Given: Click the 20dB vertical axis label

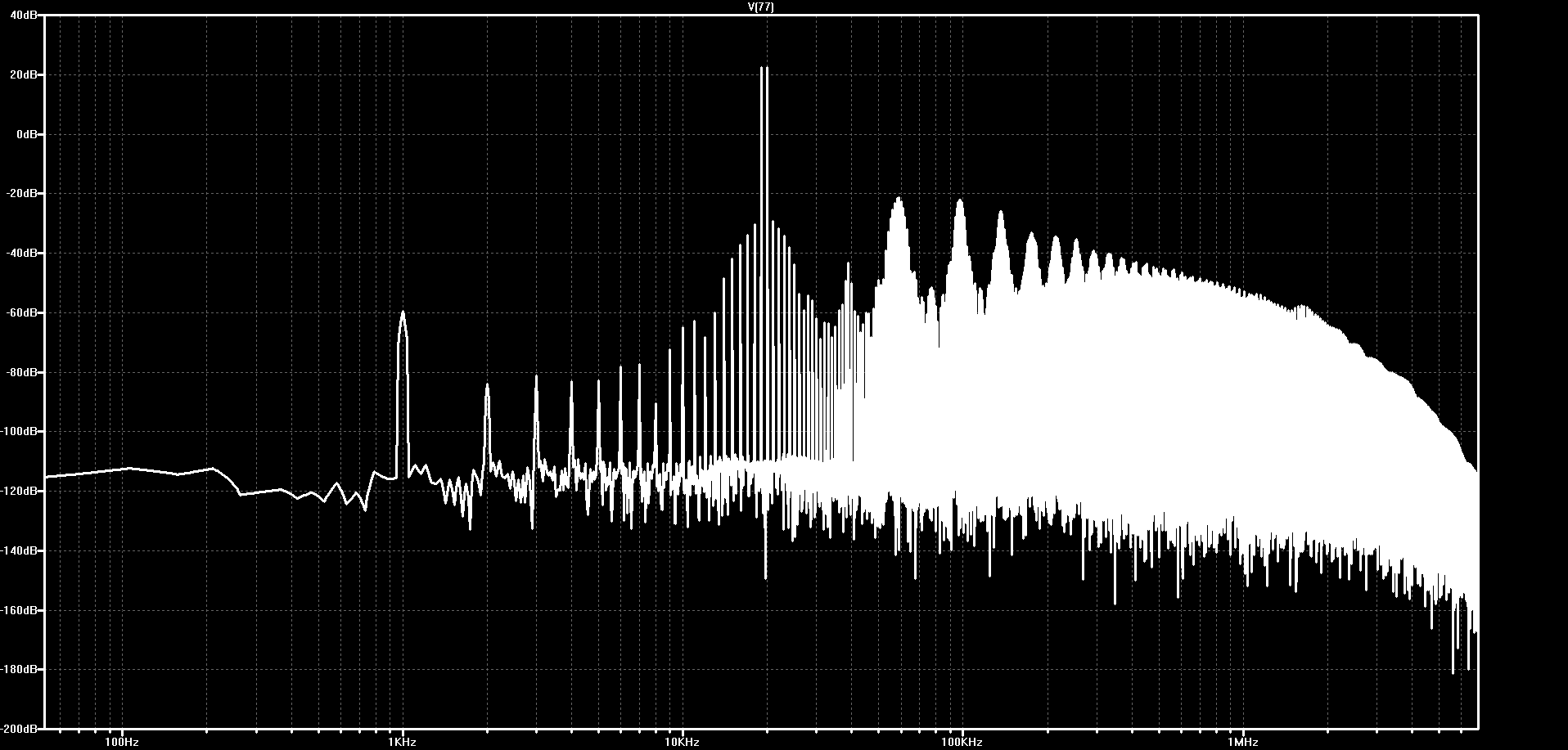Looking at the screenshot, I should [24, 75].
